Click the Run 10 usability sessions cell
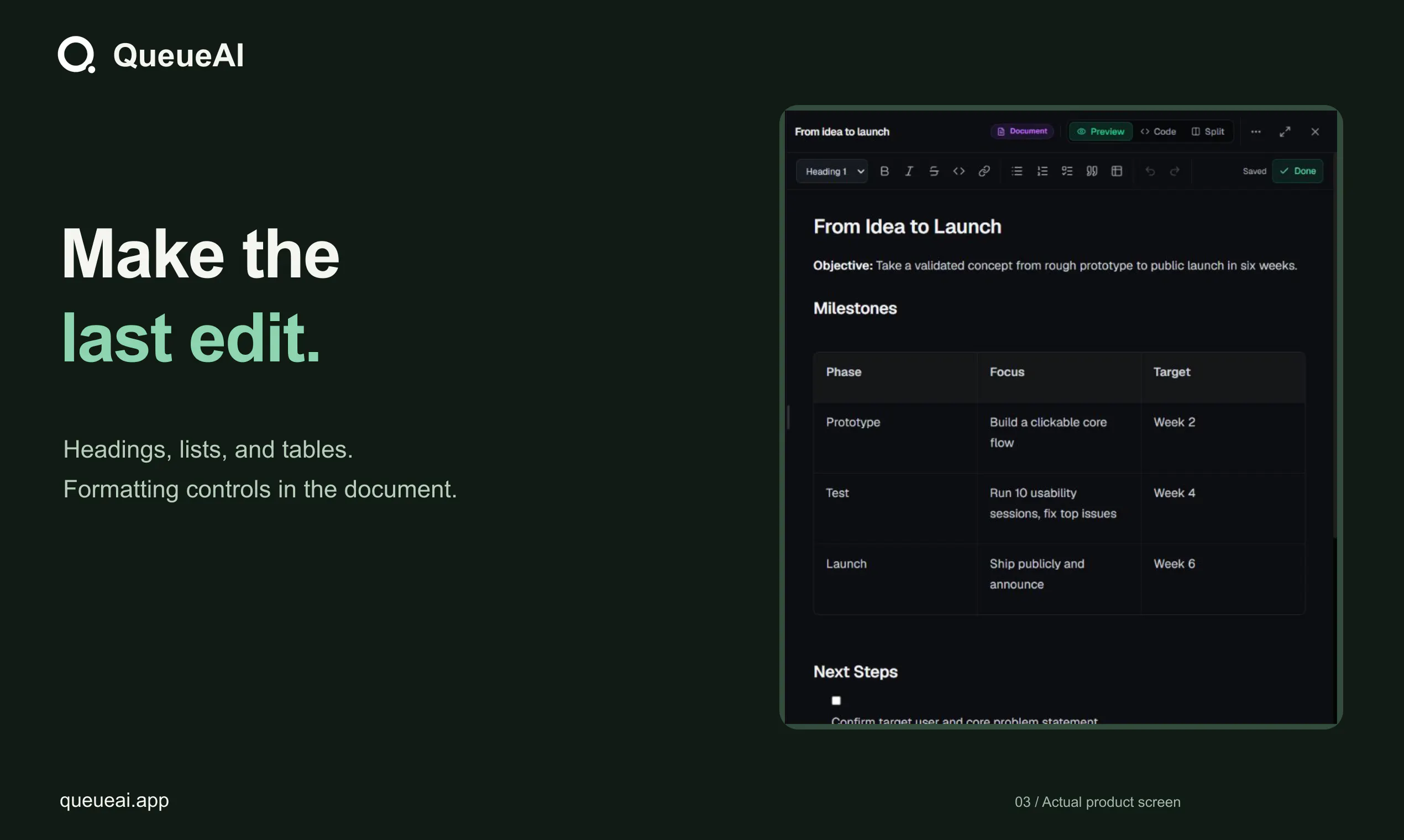 point(1059,508)
